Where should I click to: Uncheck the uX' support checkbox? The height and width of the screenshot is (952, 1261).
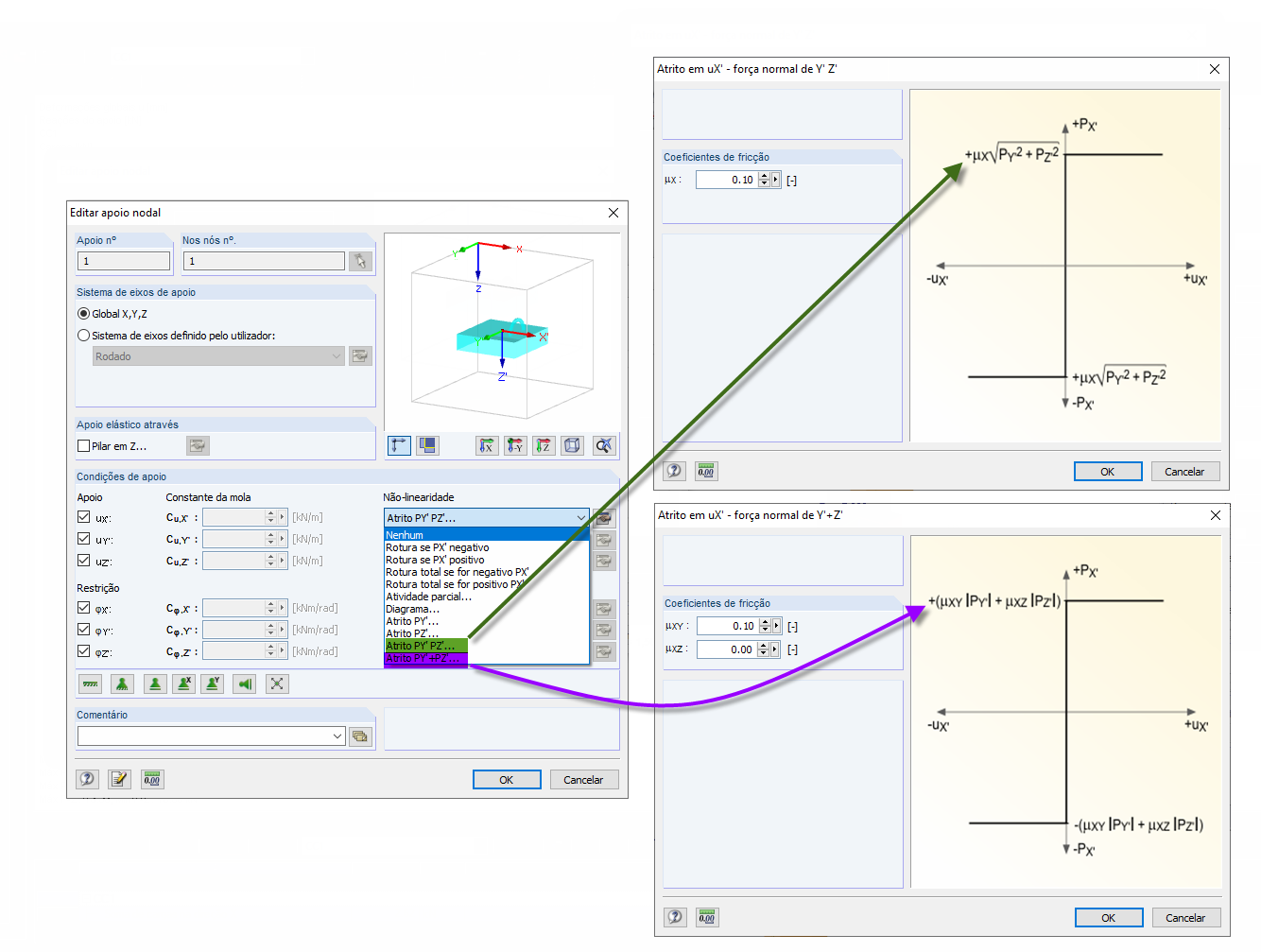coord(84,517)
